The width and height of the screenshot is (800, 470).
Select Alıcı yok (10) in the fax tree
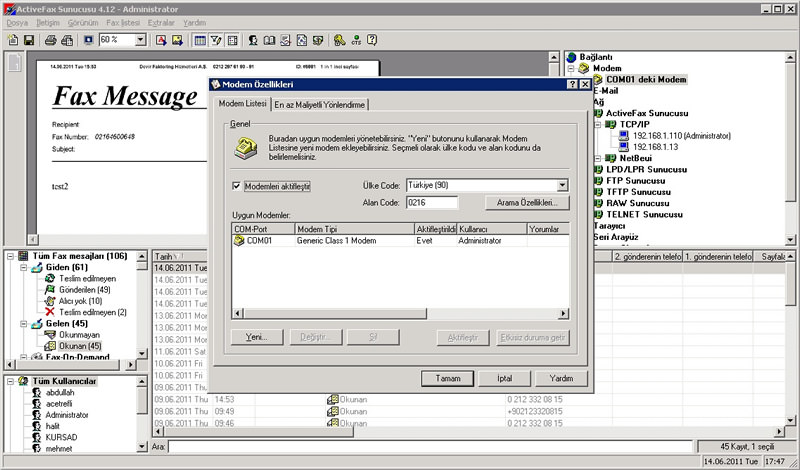[81, 301]
